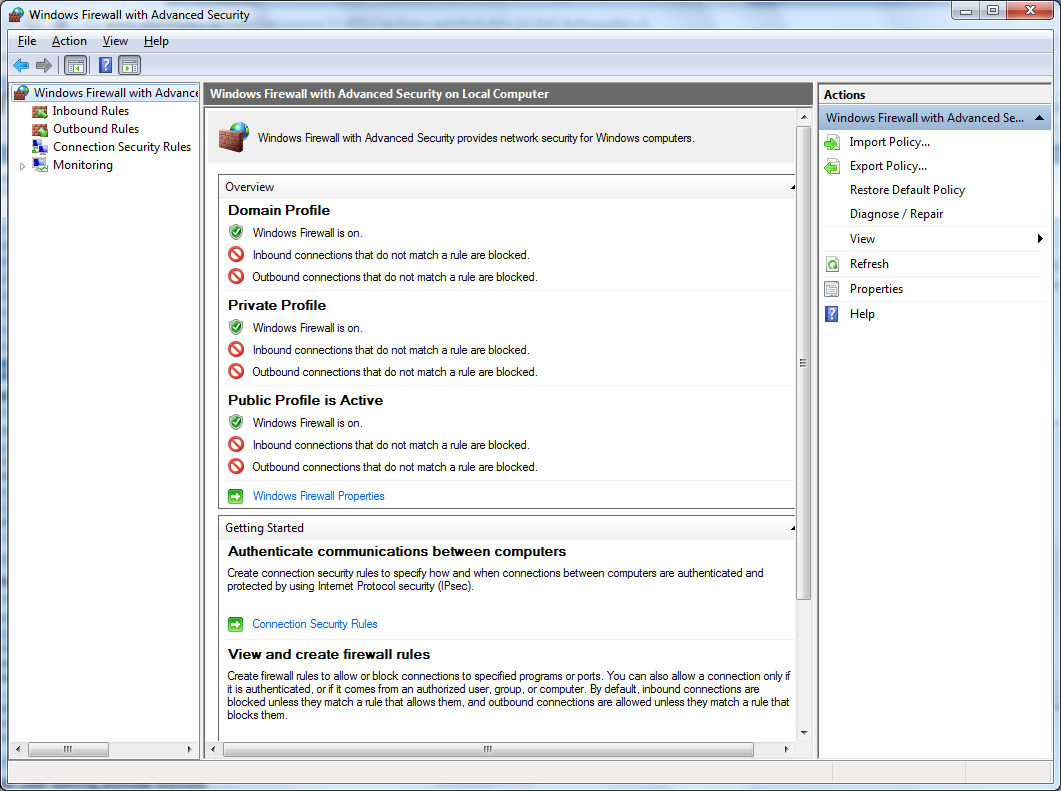1061x791 pixels.
Task: Click the Properties icon in Actions pane
Action: [832, 289]
